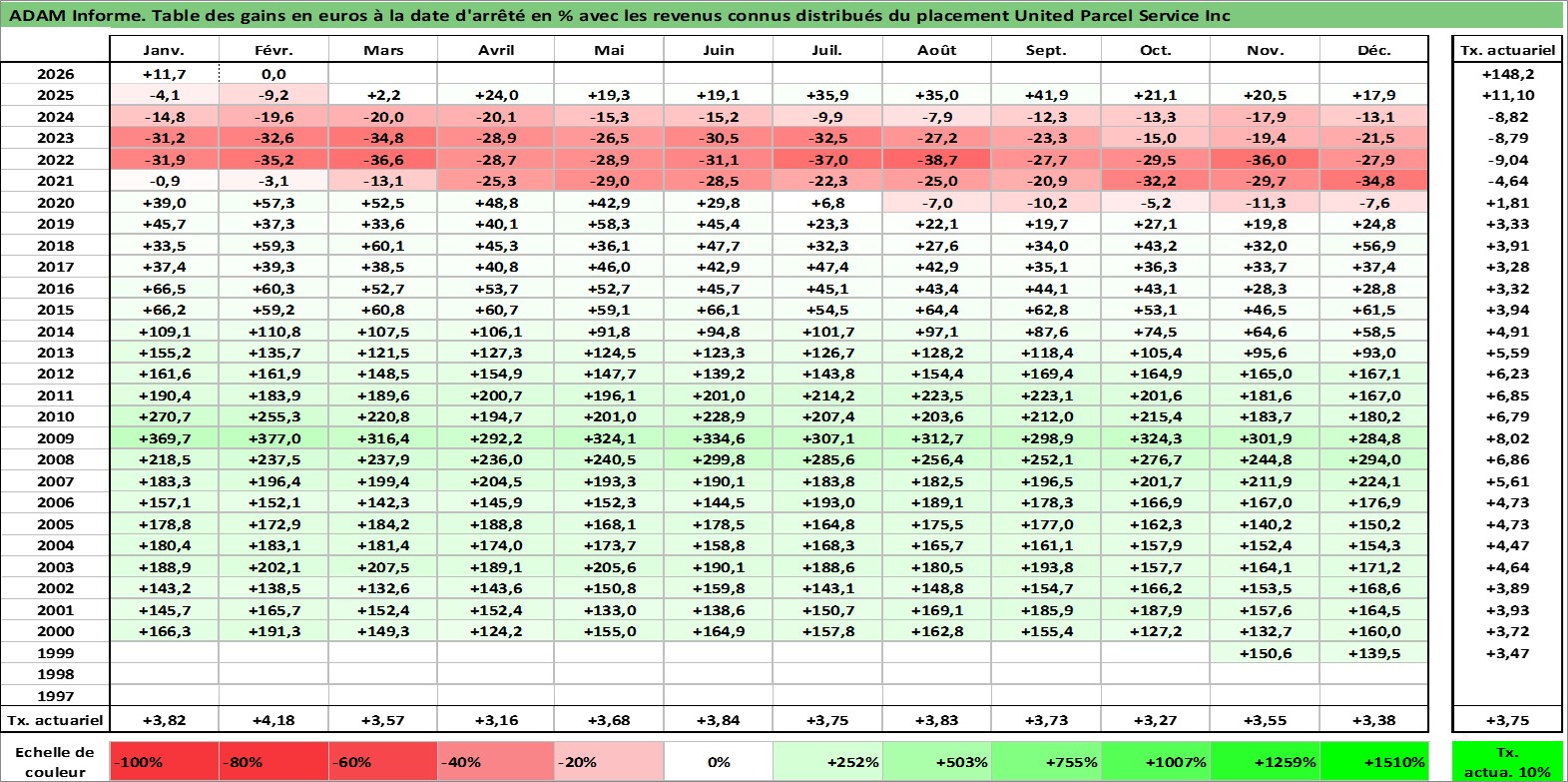Click the +1,81 actuarial rate for 2020

click(x=1507, y=203)
